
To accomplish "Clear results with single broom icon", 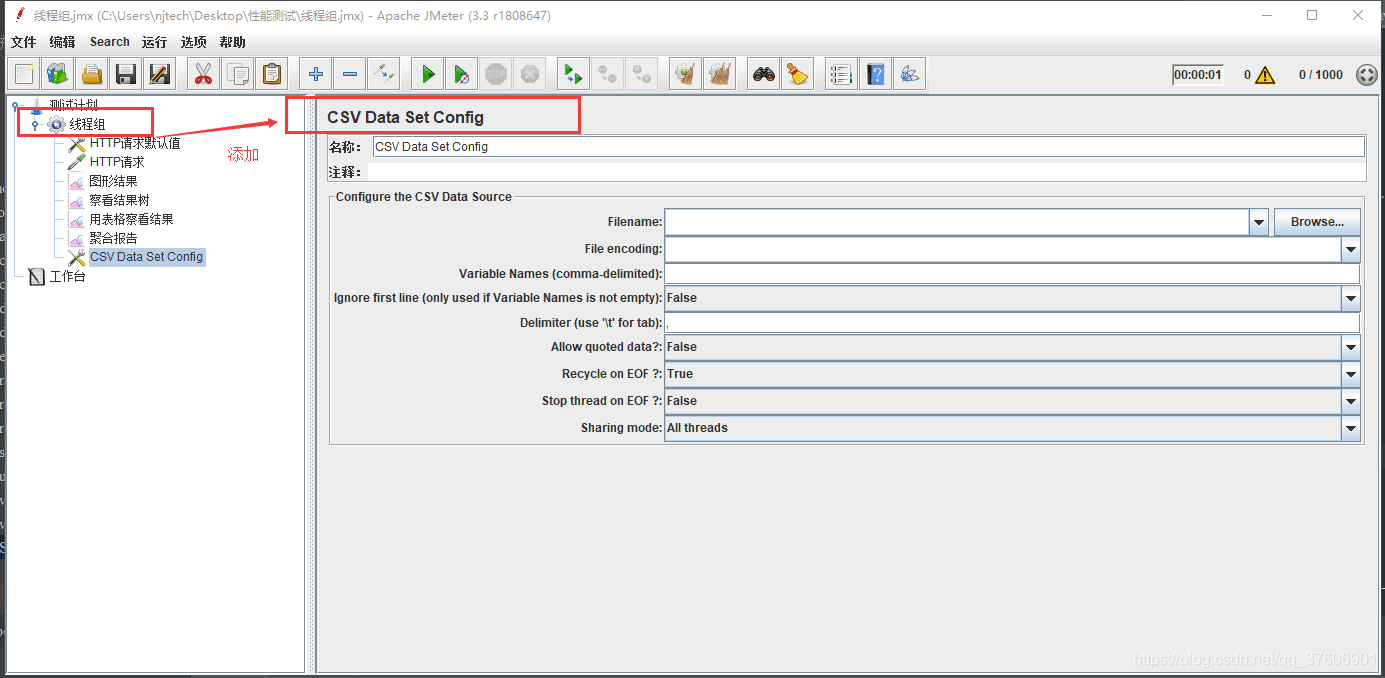I will [686, 74].
